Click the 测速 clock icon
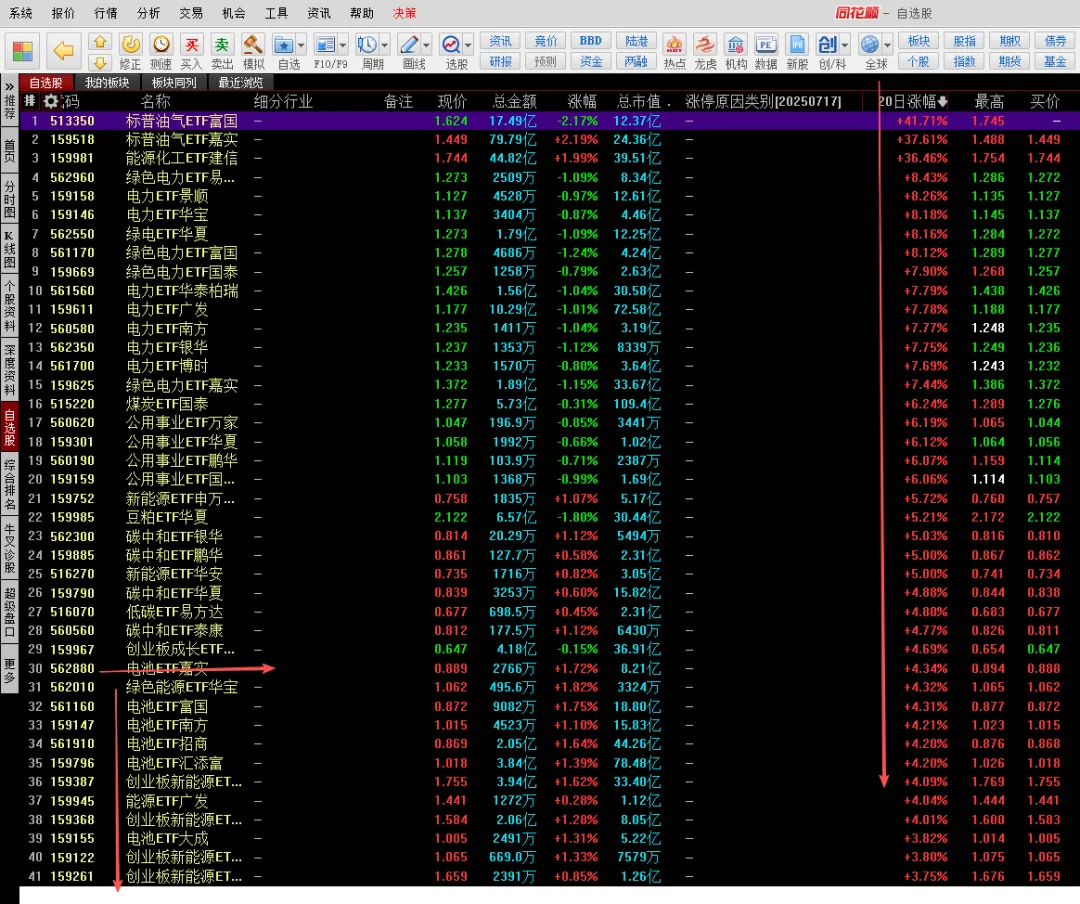Viewport: 1080px width, 904px height. point(161,45)
